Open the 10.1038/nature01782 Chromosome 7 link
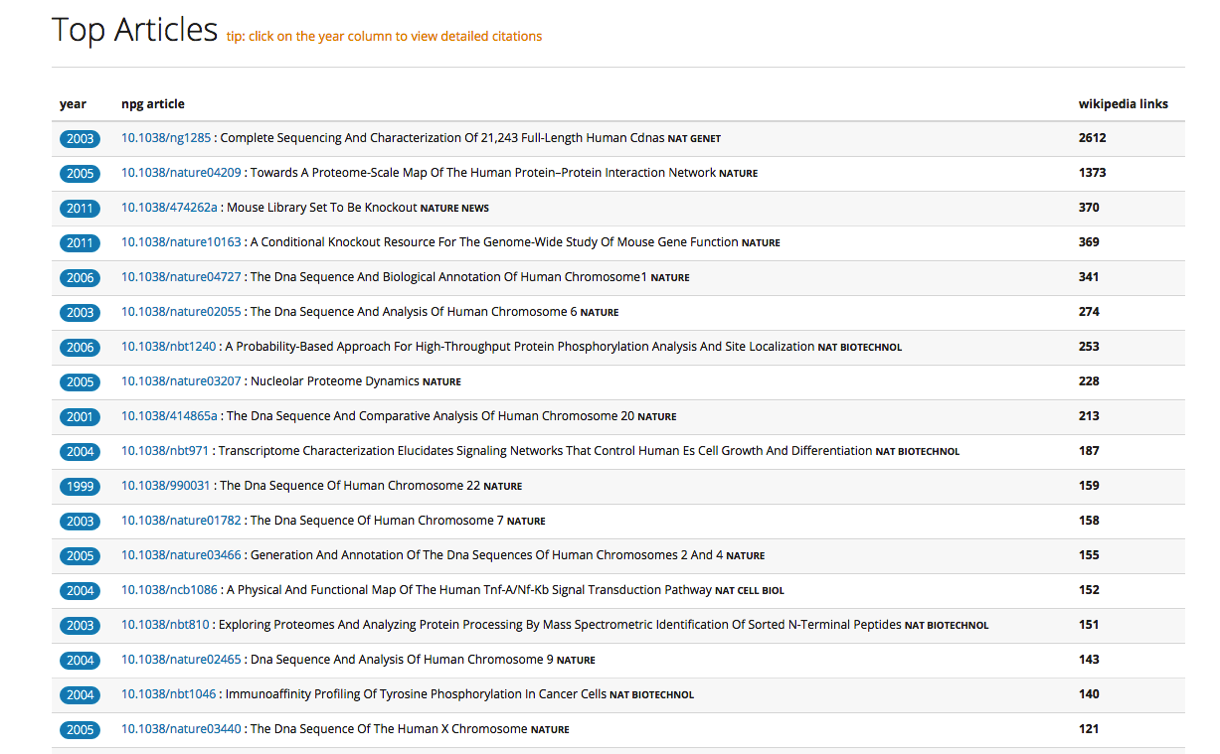This screenshot has width=1220, height=754. (181, 520)
